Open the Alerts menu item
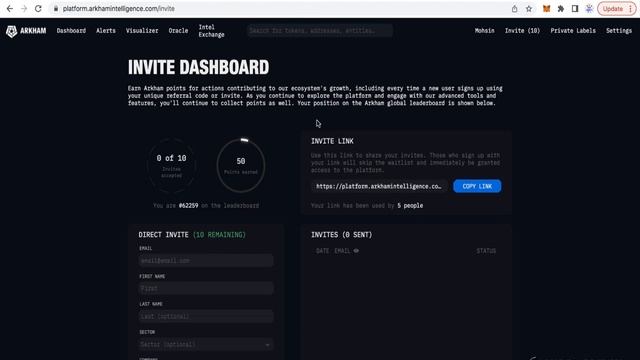The width and height of the screenshot is (640, 360). pos(106,31)
